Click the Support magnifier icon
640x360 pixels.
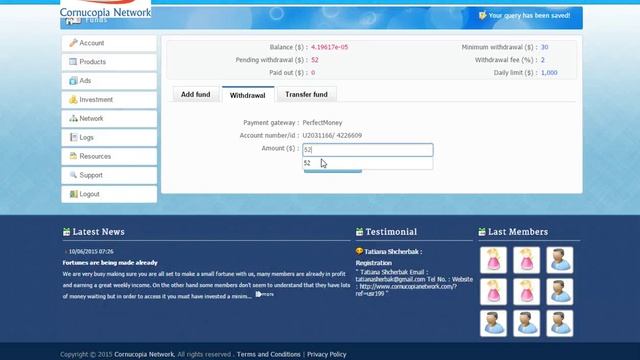(x=73, y=175)
